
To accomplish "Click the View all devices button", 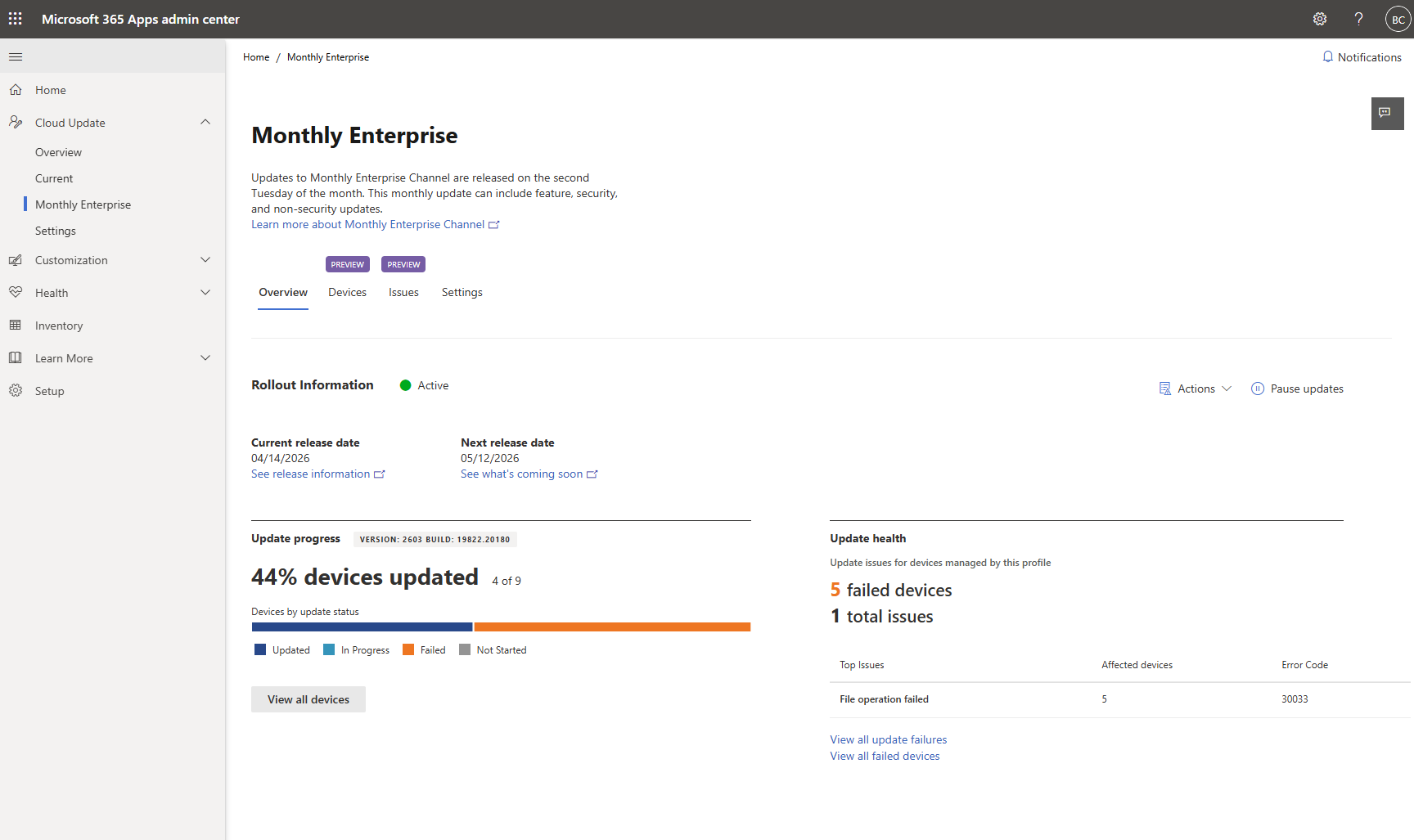I will pos(308,699).
